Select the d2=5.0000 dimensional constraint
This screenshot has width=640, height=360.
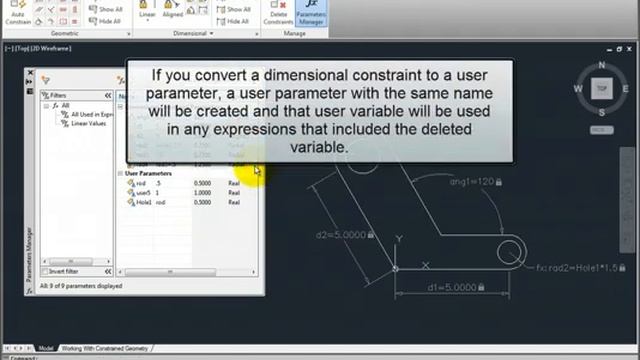(x=344, y=235)
